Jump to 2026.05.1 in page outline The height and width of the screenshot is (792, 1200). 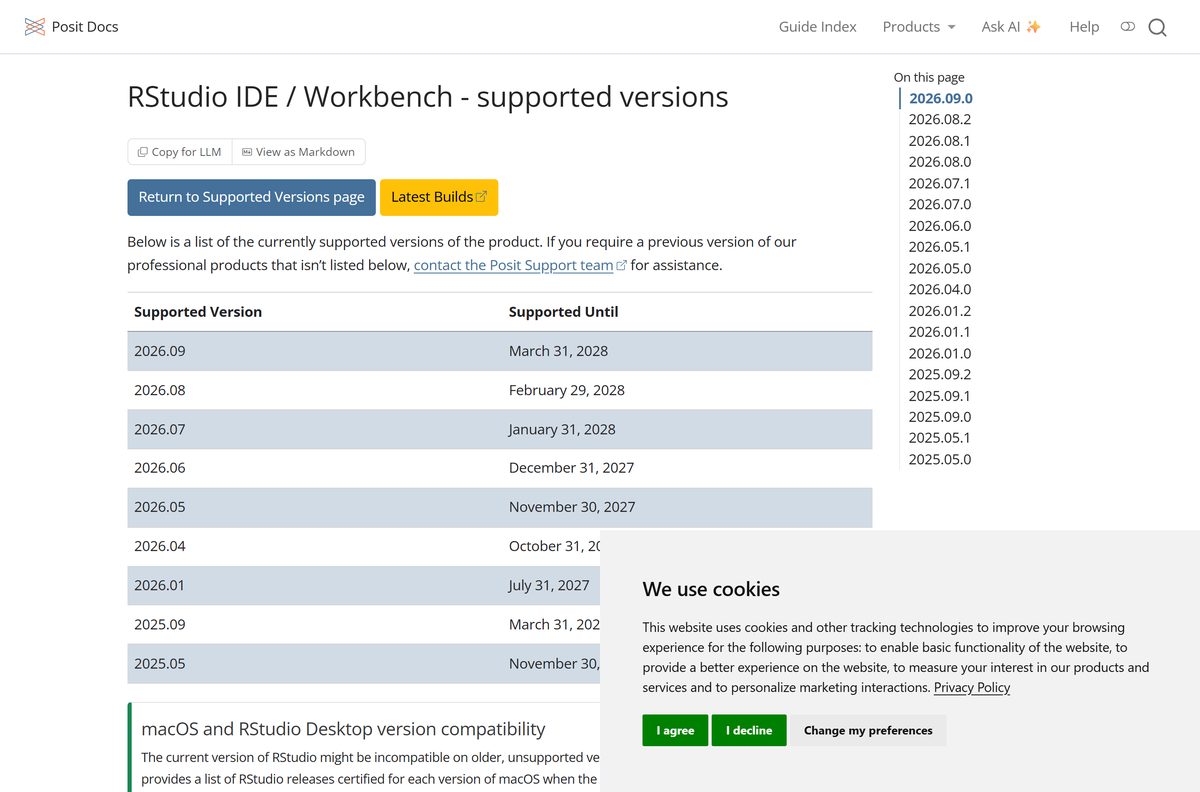coord(939,247)
